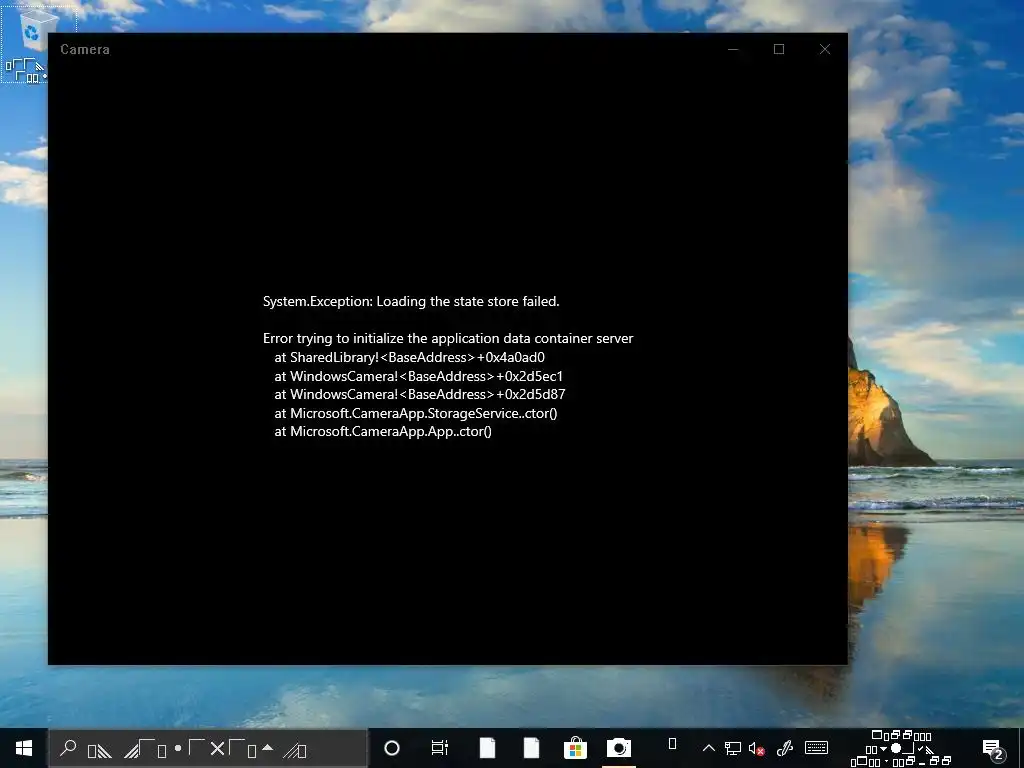The width and height of the screenshot is (1024, 768).
Task: Open Windows Ink Workspace pen icon
Action: (785, 748)
